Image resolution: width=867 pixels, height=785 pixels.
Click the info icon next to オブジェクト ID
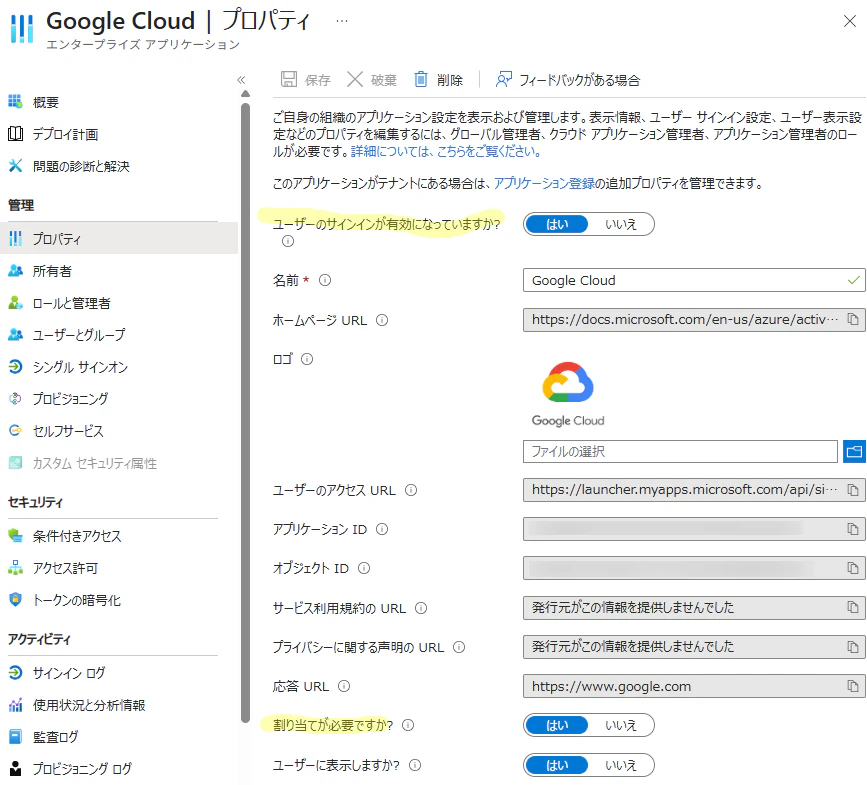[x=364, y=568]
